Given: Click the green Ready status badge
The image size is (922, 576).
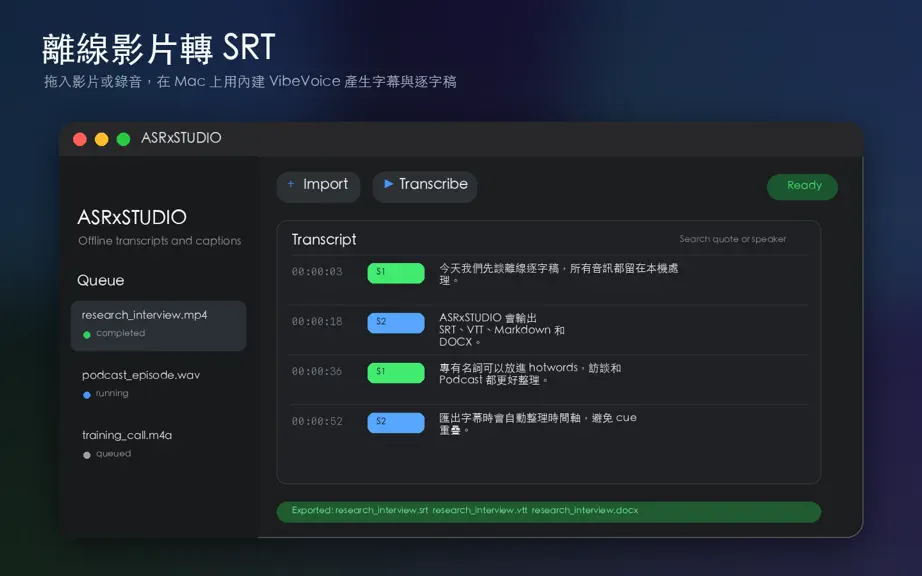Looking at the screenshot, I should pos(802,186).
